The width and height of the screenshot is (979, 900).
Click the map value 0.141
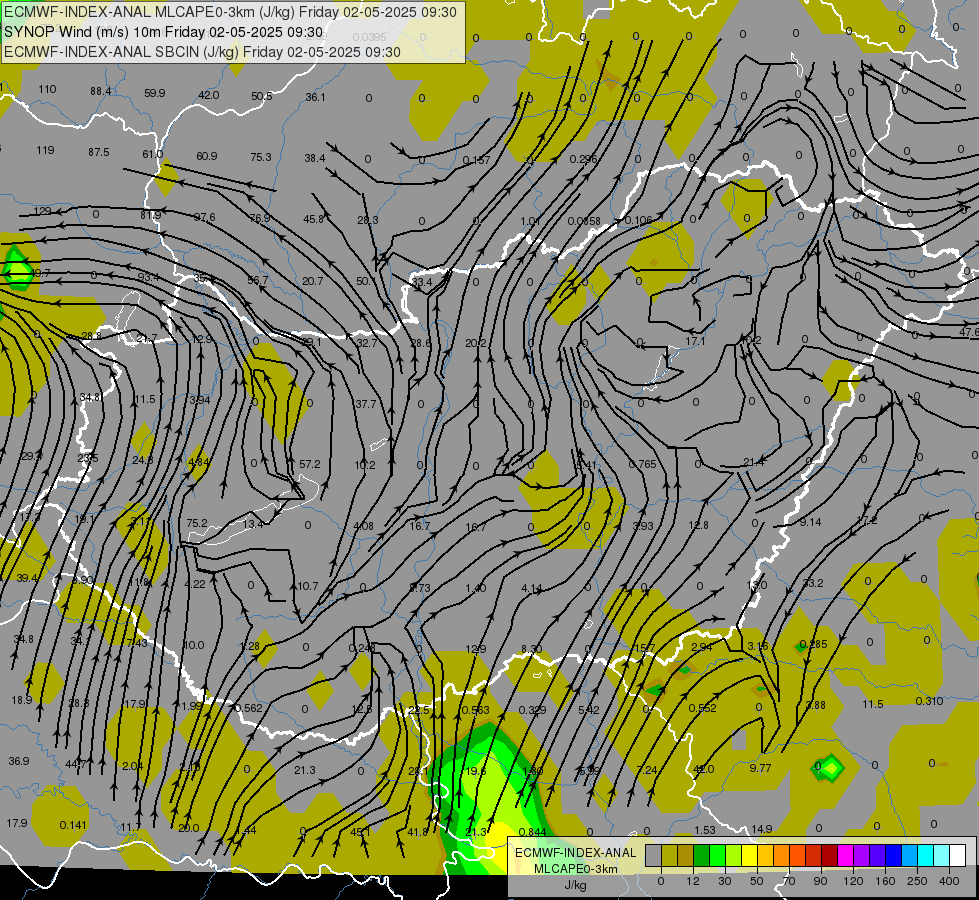pyautogui.click(x=73, y=825)
